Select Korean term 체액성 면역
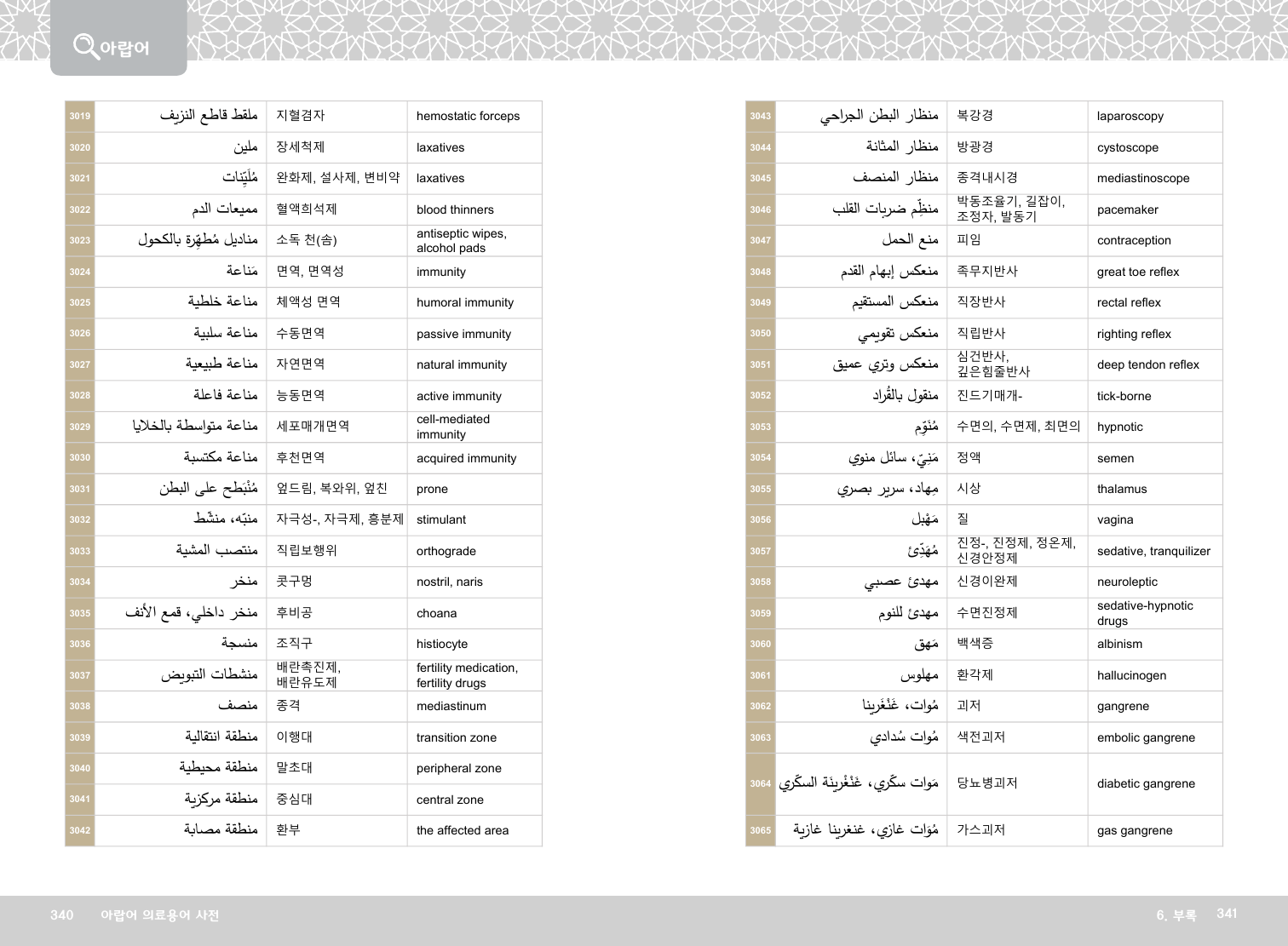The width and height of the screenshot is (1288, 946). 308,302
